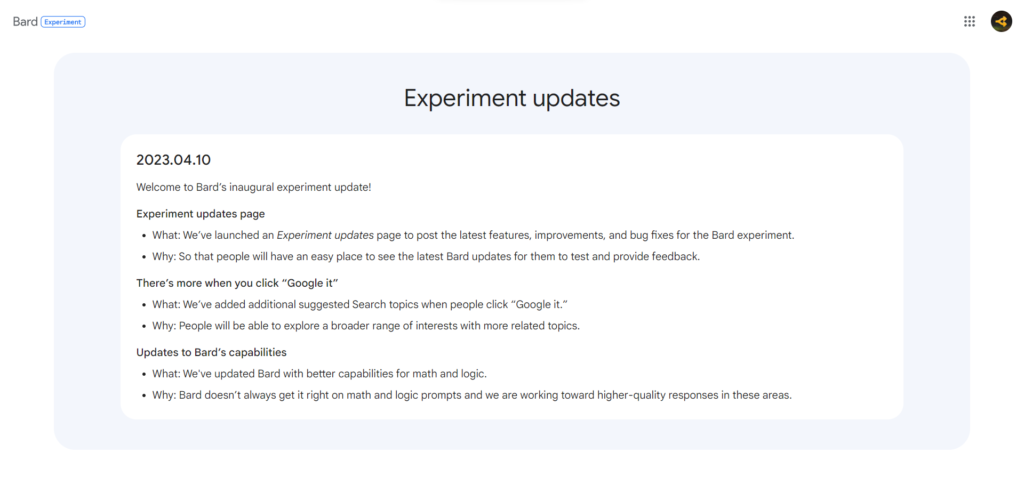Click the "There's more when you click Google it" heading
The height and width of the screenshot is (493, 1024).
tap(237, 283)
